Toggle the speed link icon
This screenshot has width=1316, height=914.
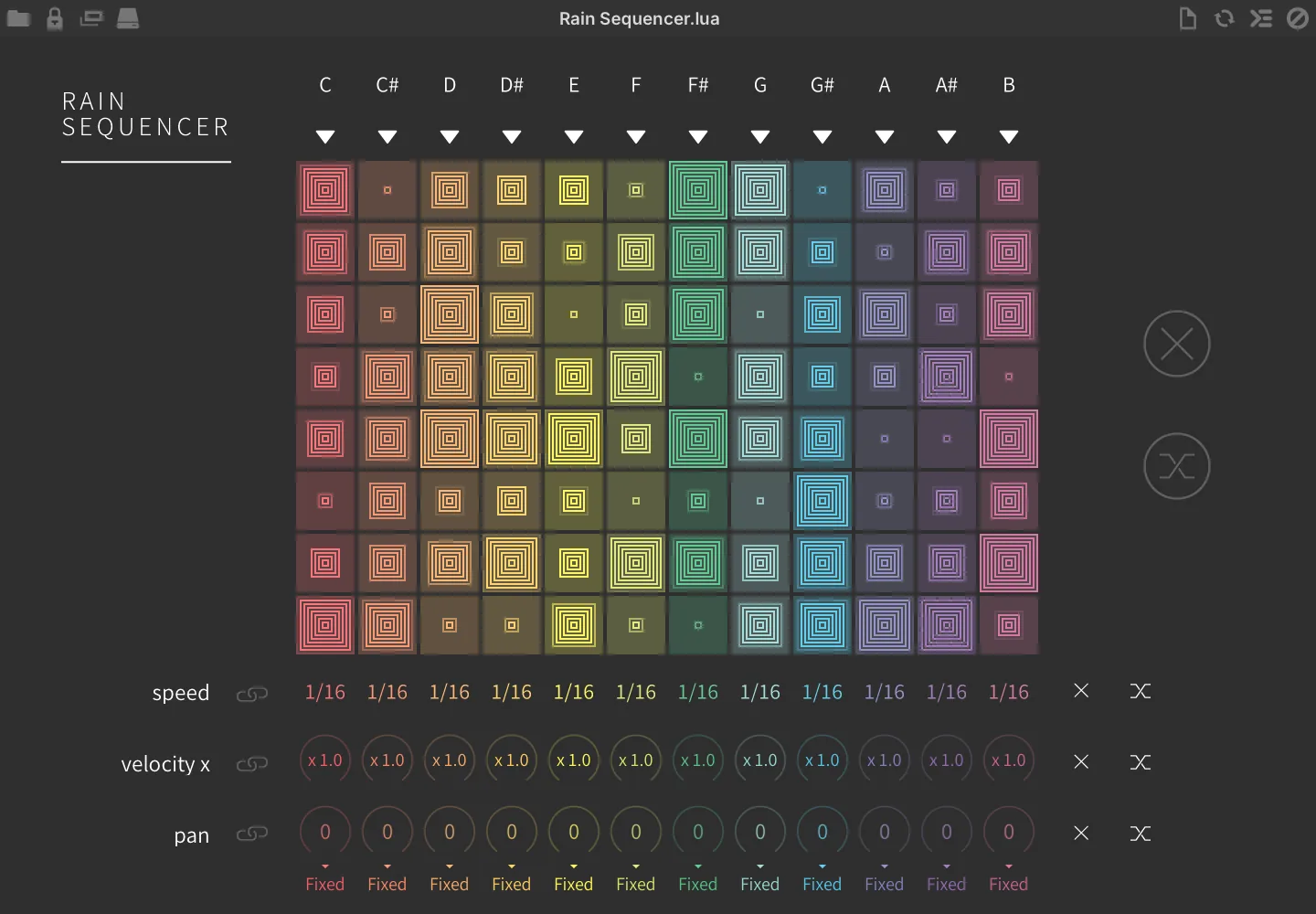point(252,694)
